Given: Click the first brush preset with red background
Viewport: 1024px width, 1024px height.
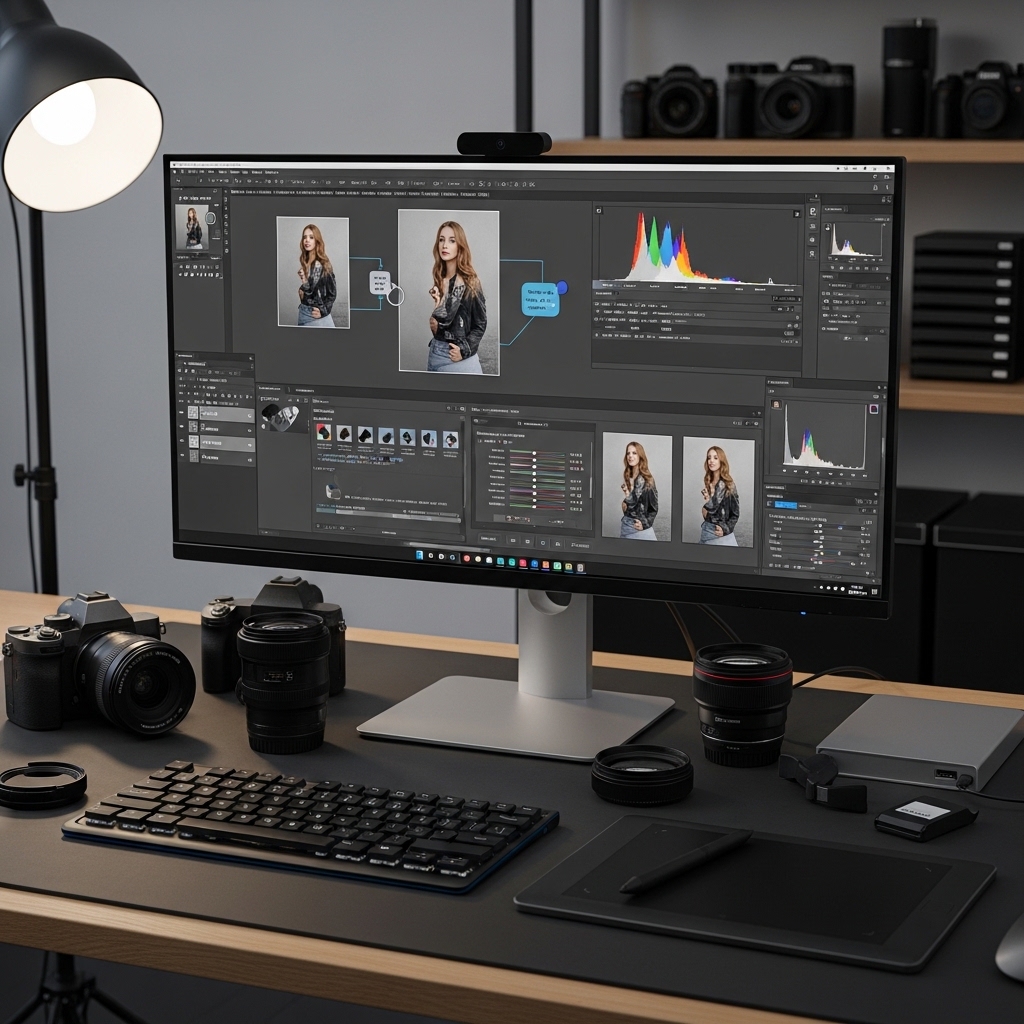Looking at the screenshot, I should [323, 433].
